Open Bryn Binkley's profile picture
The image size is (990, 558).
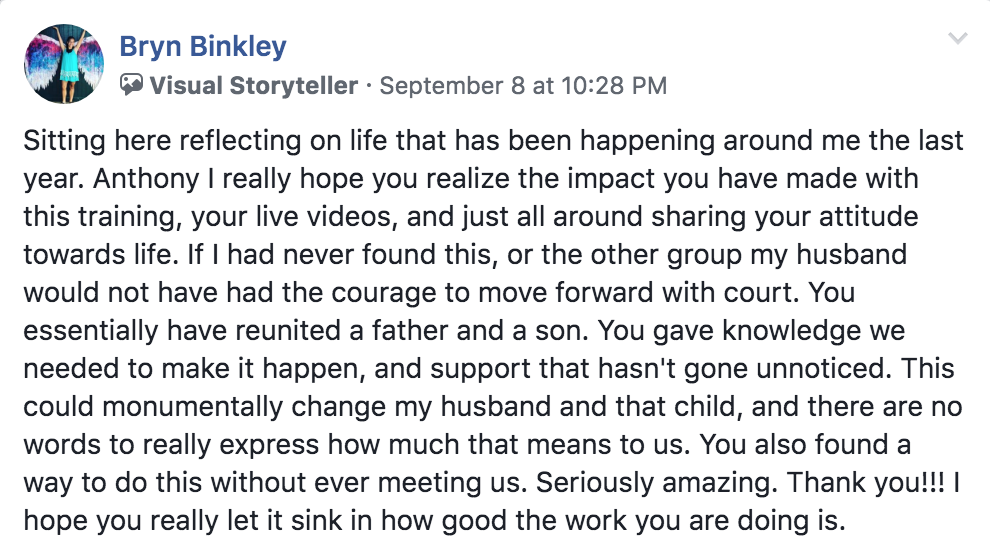64,64
